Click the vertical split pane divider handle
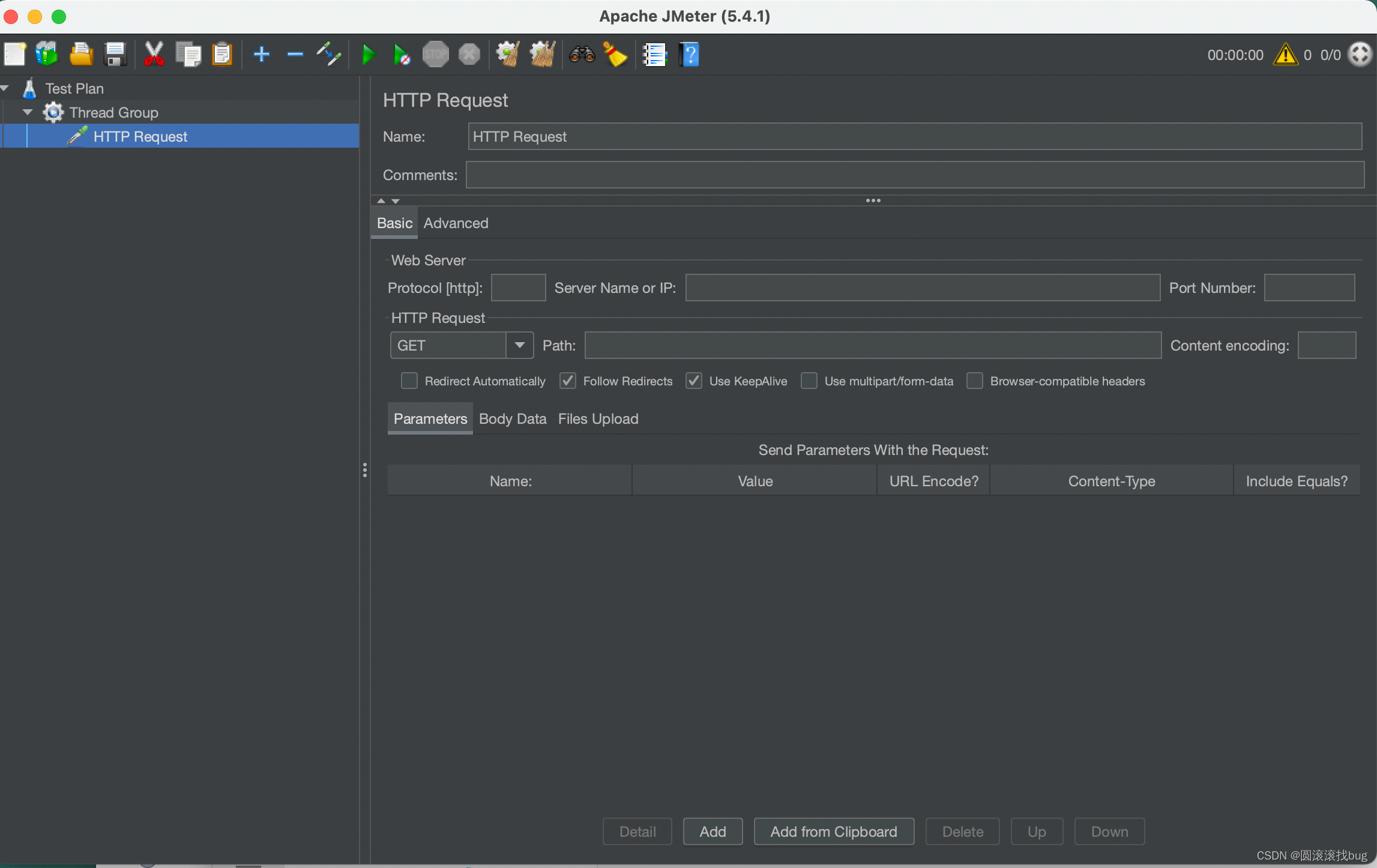1377x868 pixels. (365, 470)
